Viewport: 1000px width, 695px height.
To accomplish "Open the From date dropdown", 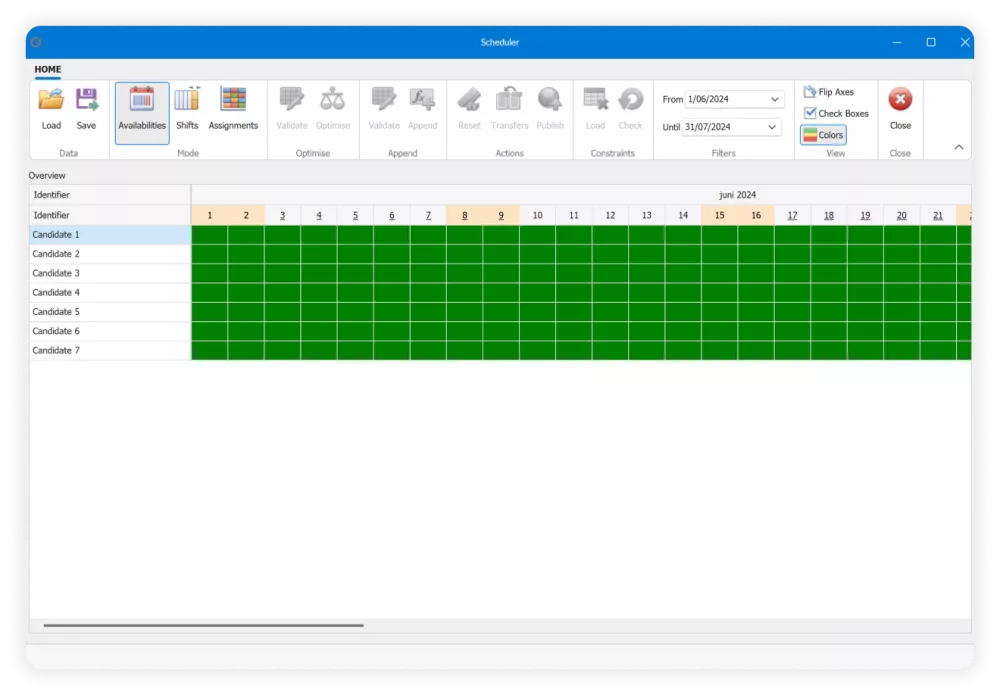I will [x=774, y=99].
